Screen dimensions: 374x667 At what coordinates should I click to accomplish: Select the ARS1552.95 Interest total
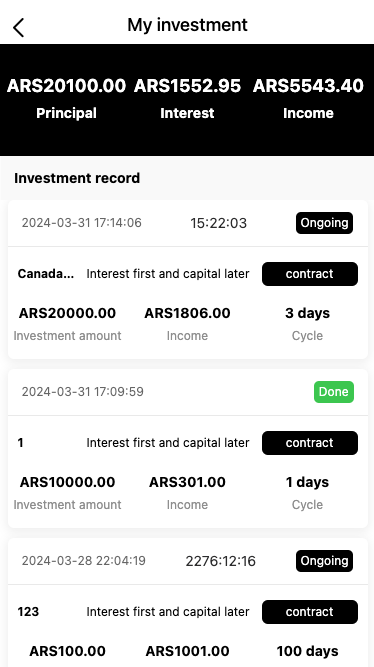pos(187,86)
